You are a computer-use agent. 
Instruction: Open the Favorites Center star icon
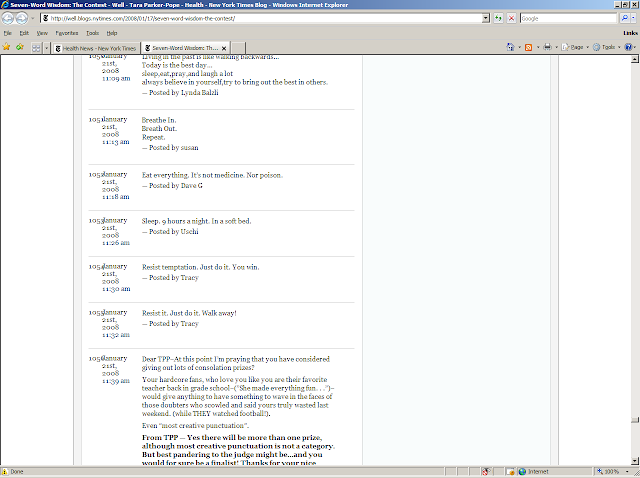point(7,47)
